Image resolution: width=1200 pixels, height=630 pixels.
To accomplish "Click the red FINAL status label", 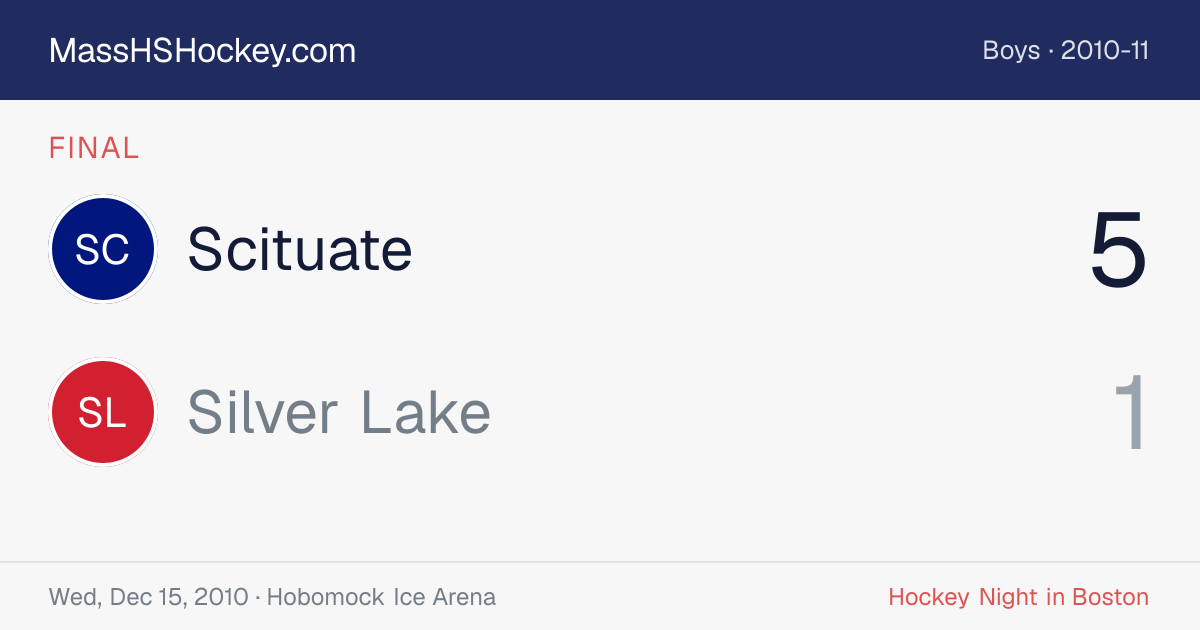I will point(94,148).
